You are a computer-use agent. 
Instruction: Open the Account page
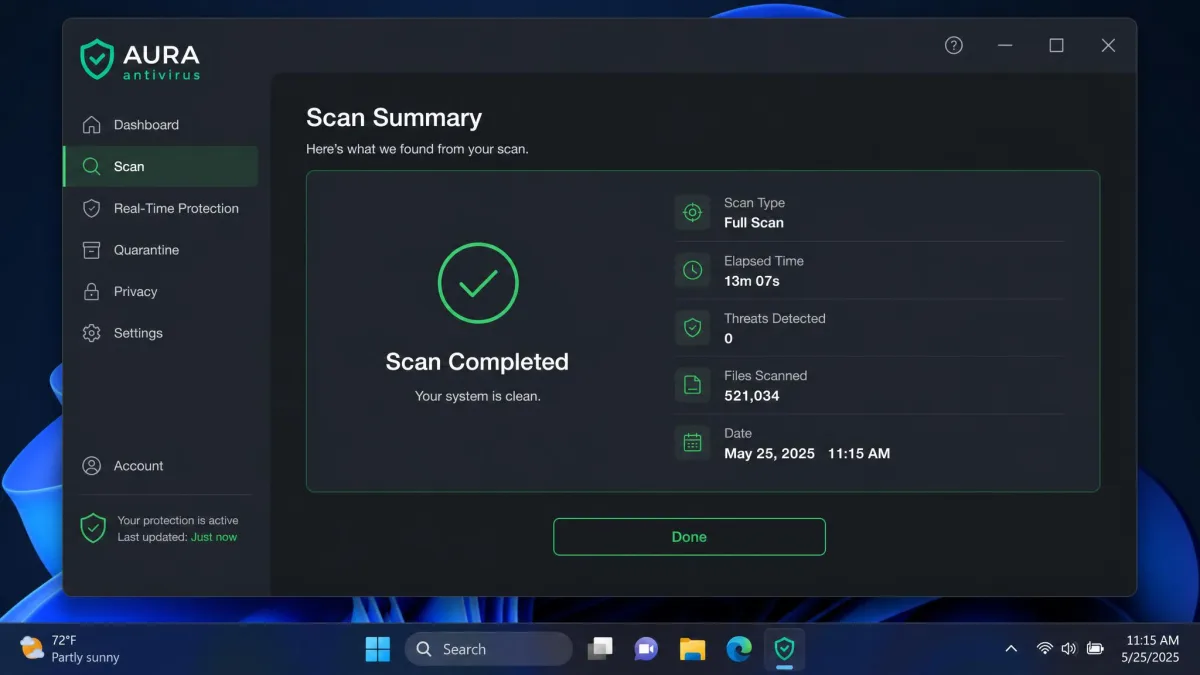pyautogui.click(x=160, y=466)
